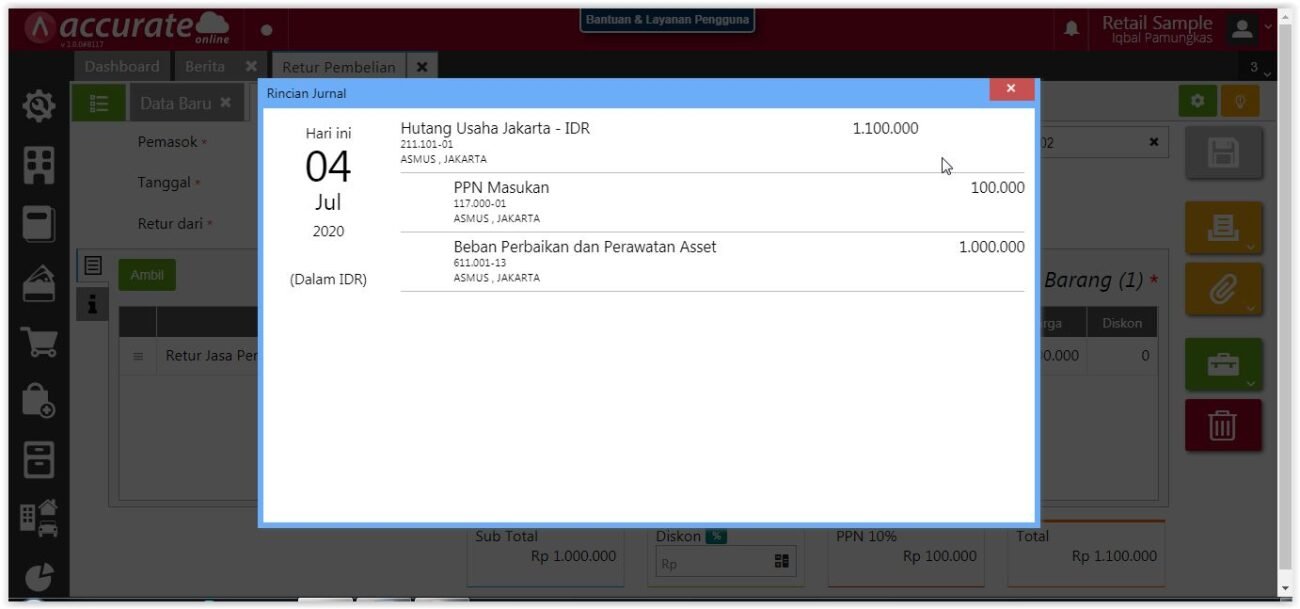The width and height of the screenshot is (1300, 609).
Task: Click the save diskette button
Action: click(x=1223, y=153)
